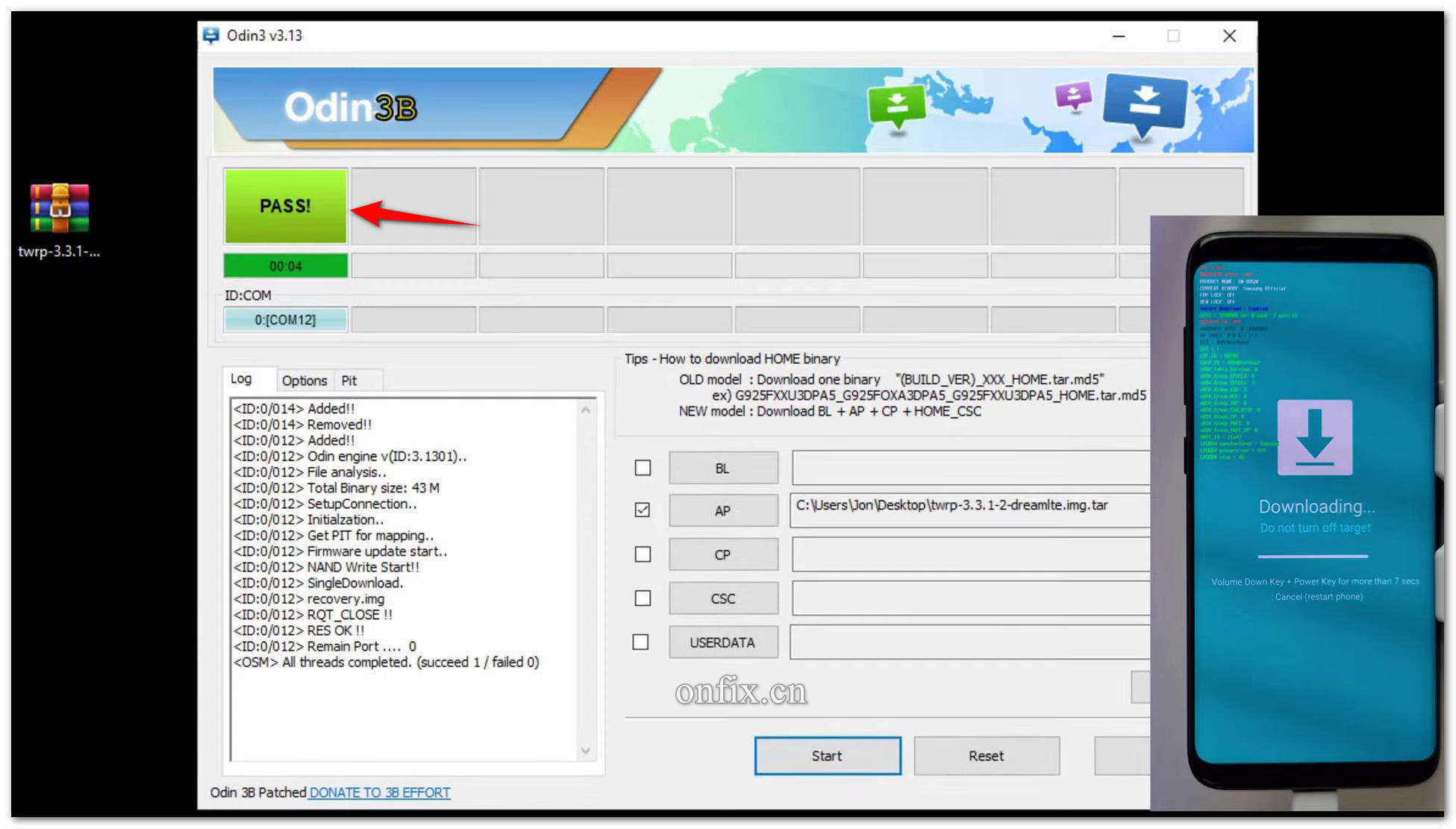Click the 'RES OK !!' log line
Screen dimensions: 1456x829
(299, 631)
